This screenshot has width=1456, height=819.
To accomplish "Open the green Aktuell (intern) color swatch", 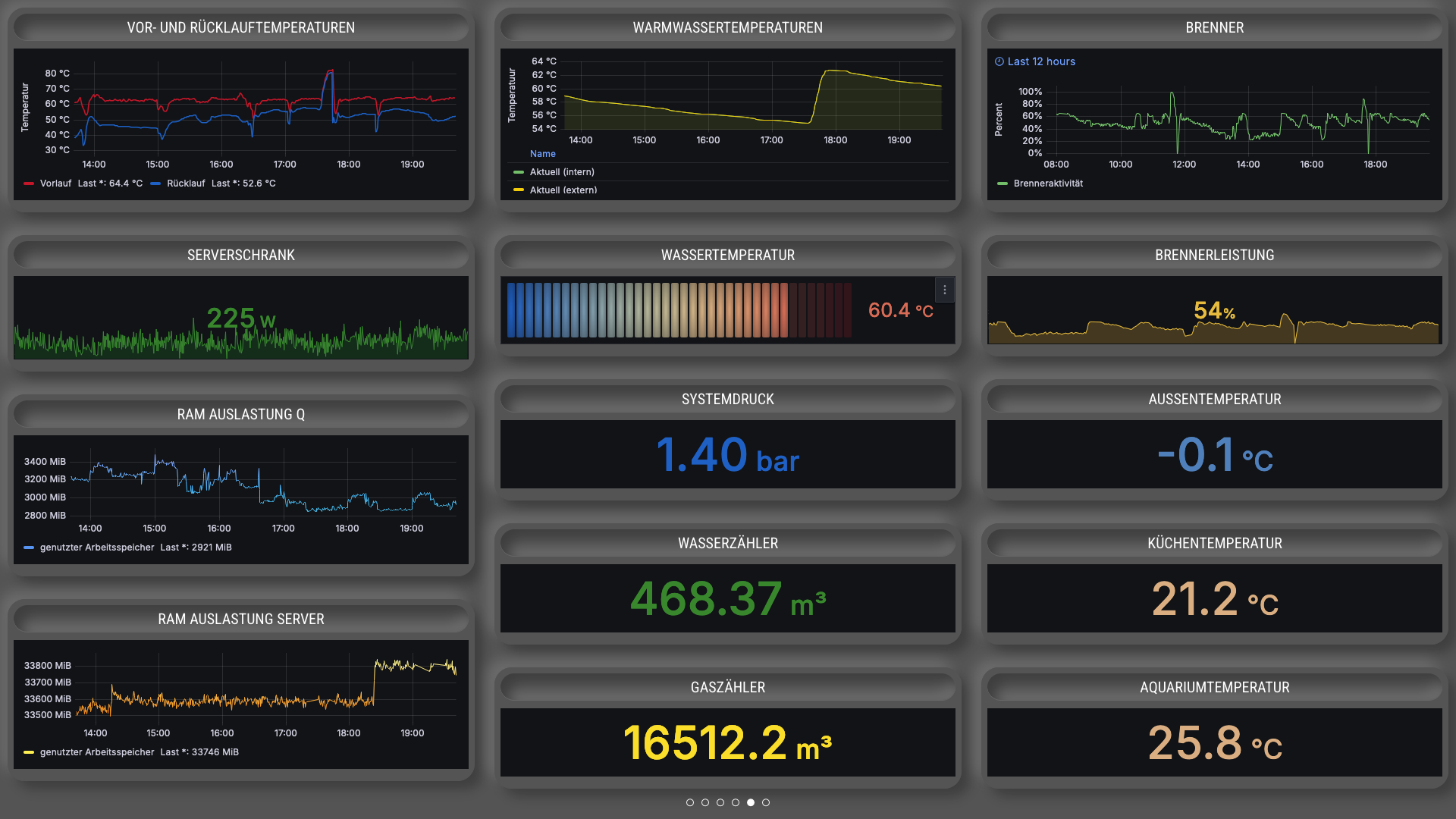I will pos(519,172).
